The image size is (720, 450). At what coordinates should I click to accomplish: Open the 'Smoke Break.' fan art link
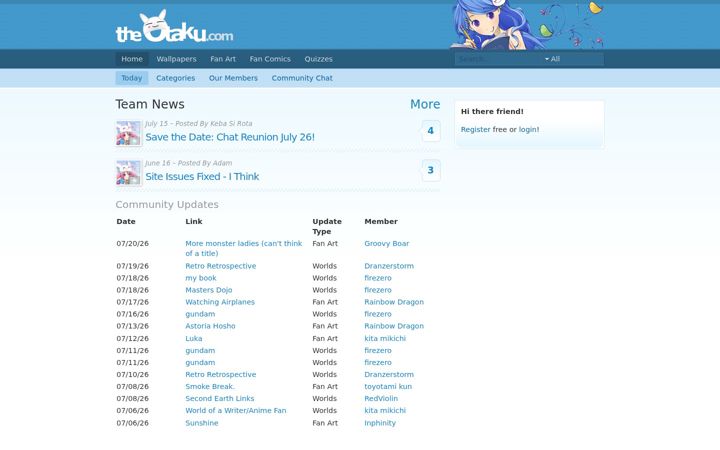210,387
